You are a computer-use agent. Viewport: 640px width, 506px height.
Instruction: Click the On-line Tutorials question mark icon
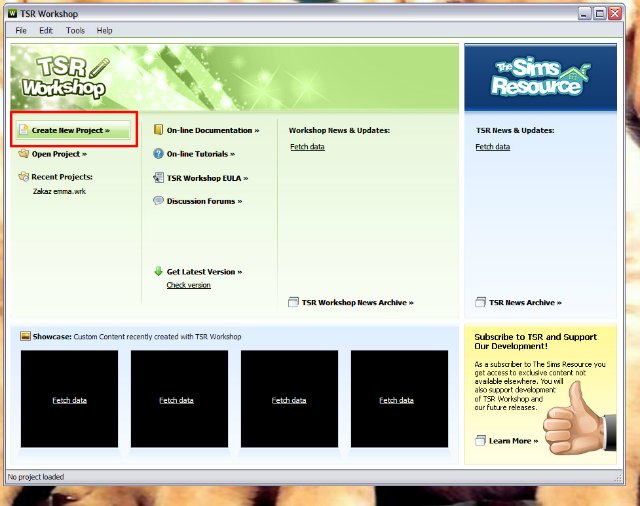158,154
